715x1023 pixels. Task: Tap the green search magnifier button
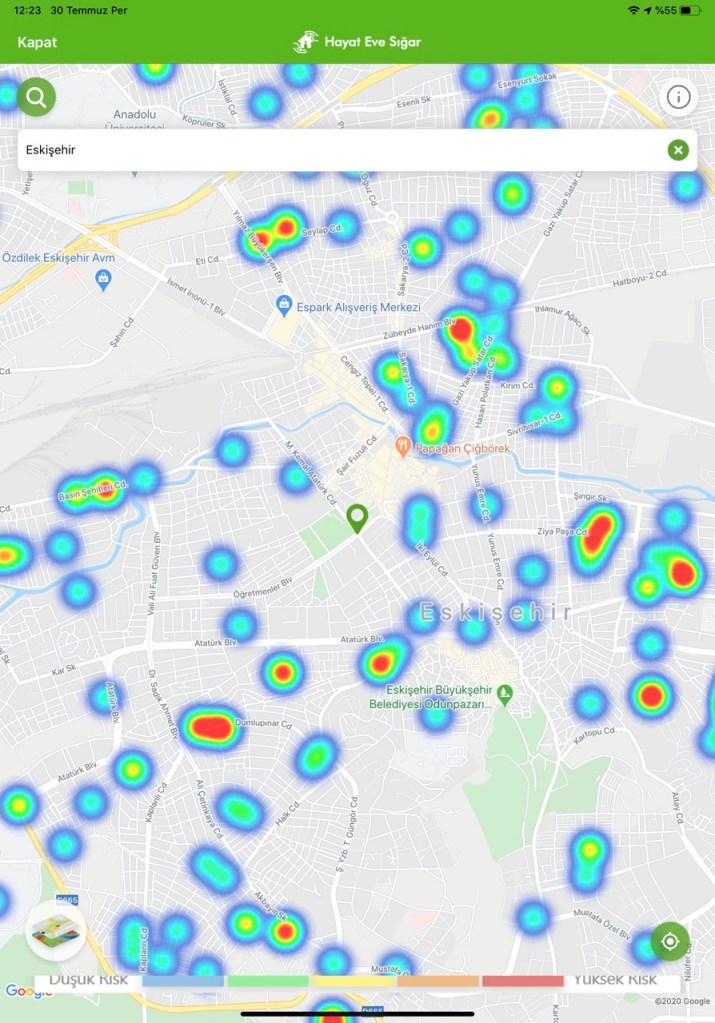tap(36, 97)
